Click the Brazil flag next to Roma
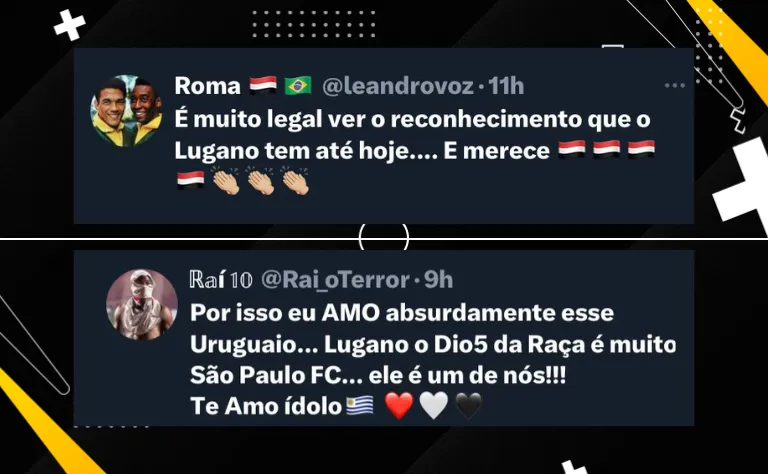The height and width of the screenshot is (474, 768). click(298, 86)
